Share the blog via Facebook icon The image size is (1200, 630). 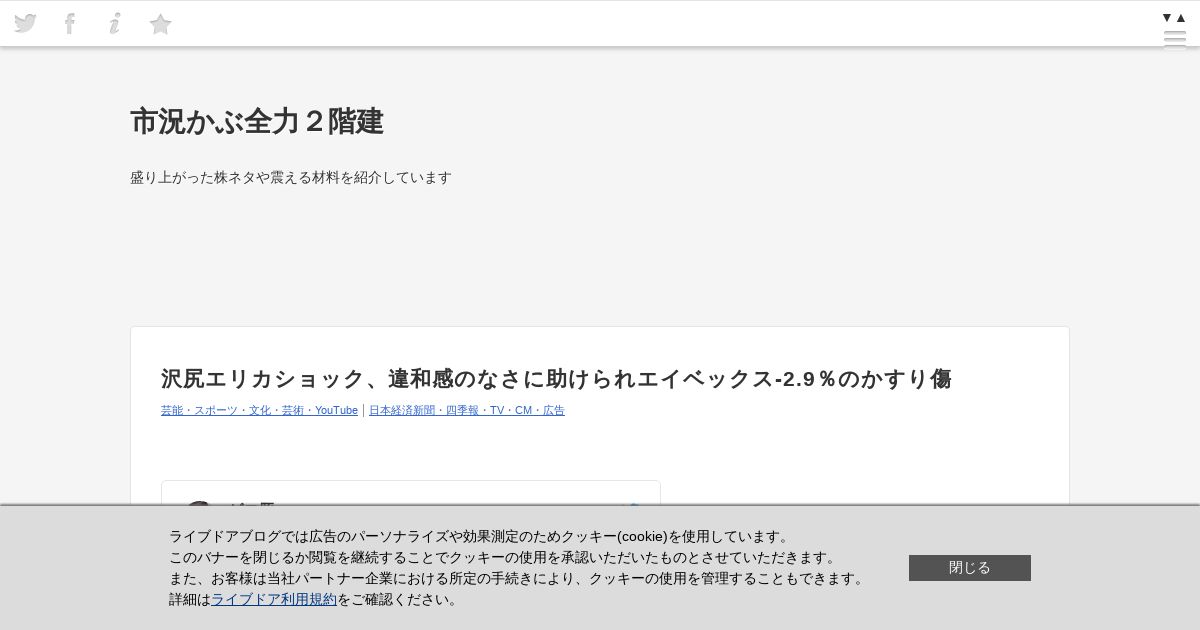[x=70, y=24]
